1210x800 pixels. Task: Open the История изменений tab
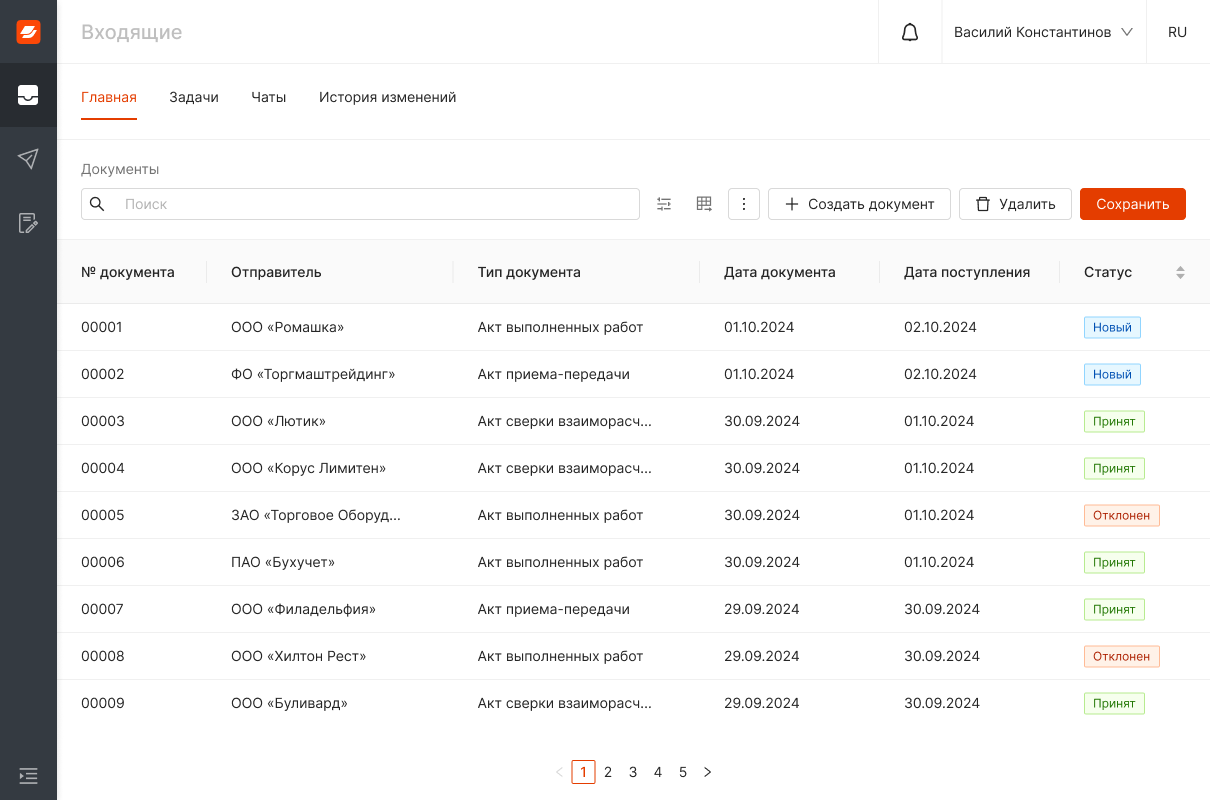[x=388, y=97]
